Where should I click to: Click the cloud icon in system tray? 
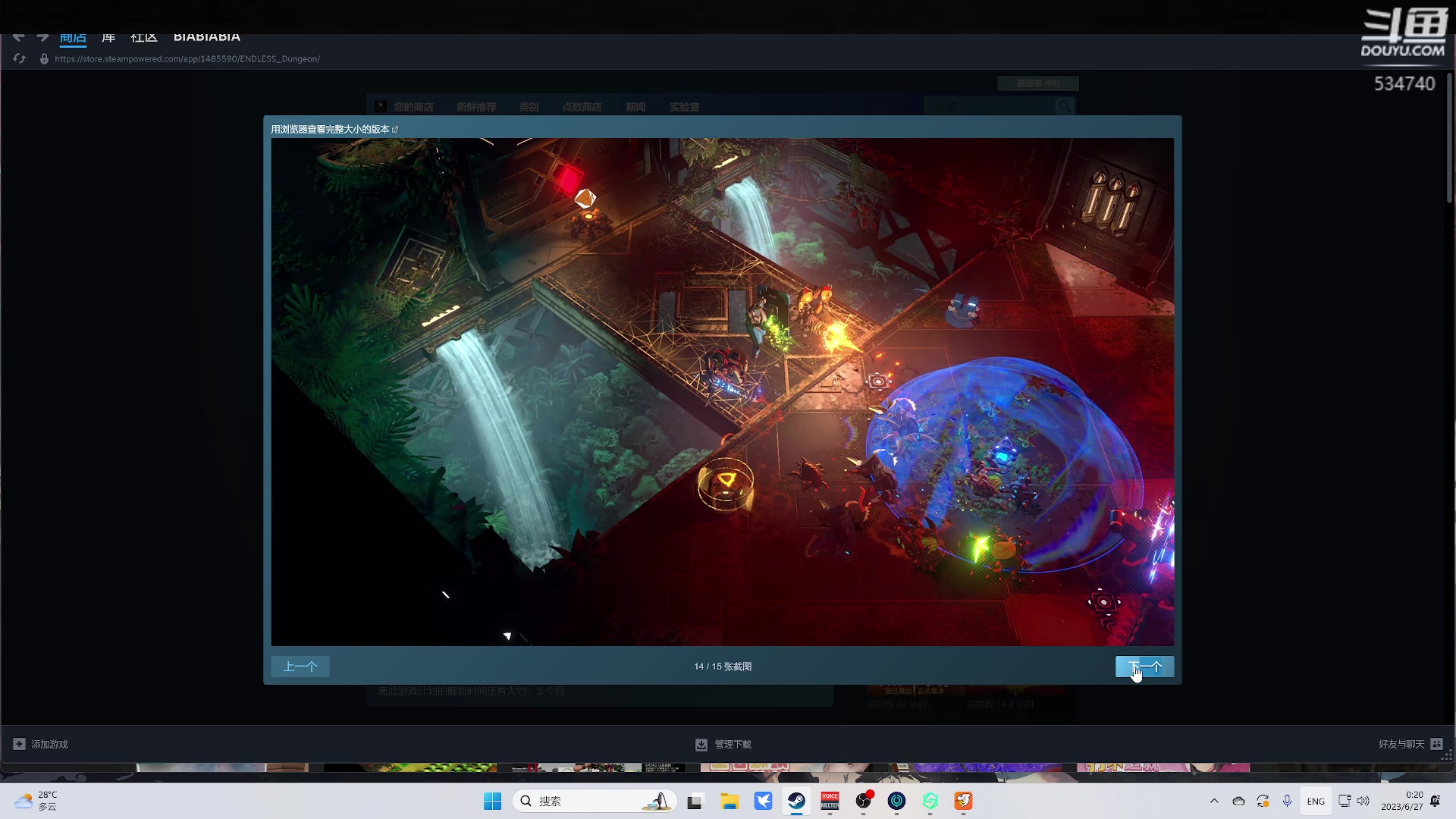click(1238, 801)
